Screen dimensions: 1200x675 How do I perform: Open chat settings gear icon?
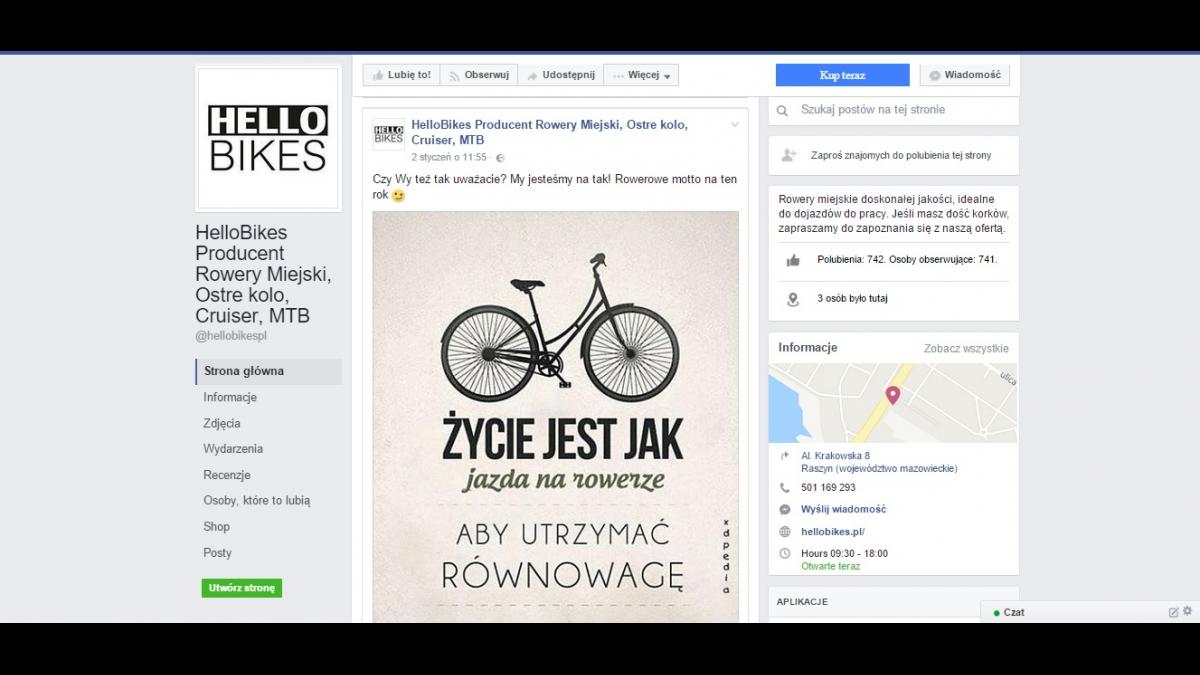[x=1187, y=611]
